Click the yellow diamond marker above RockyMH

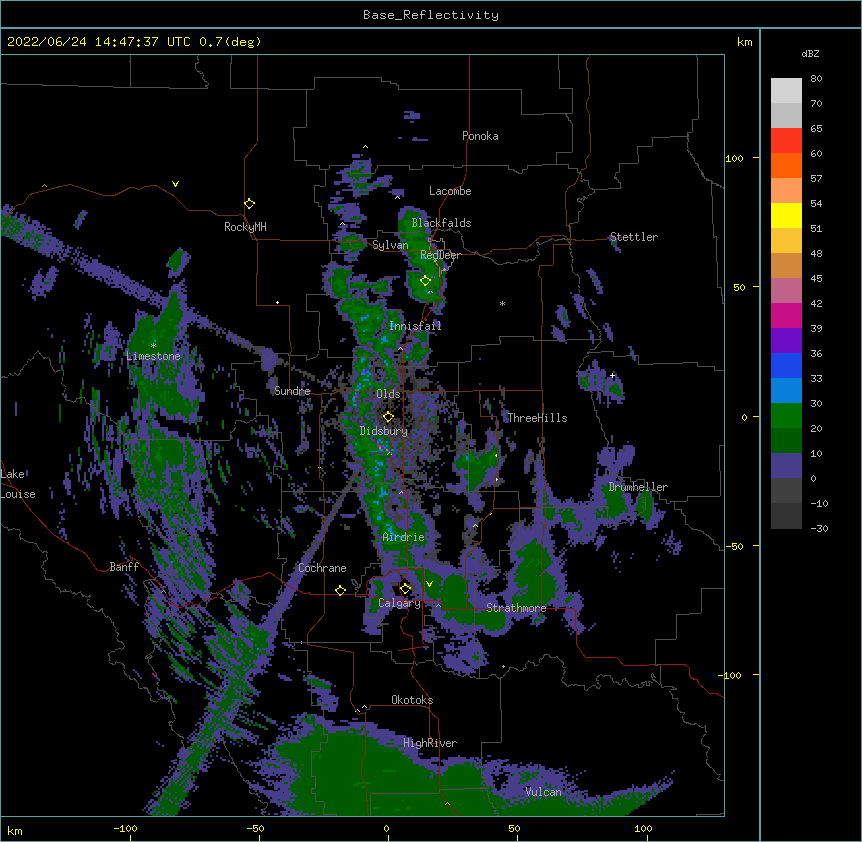pyautogui.click(x=250, y=204)
